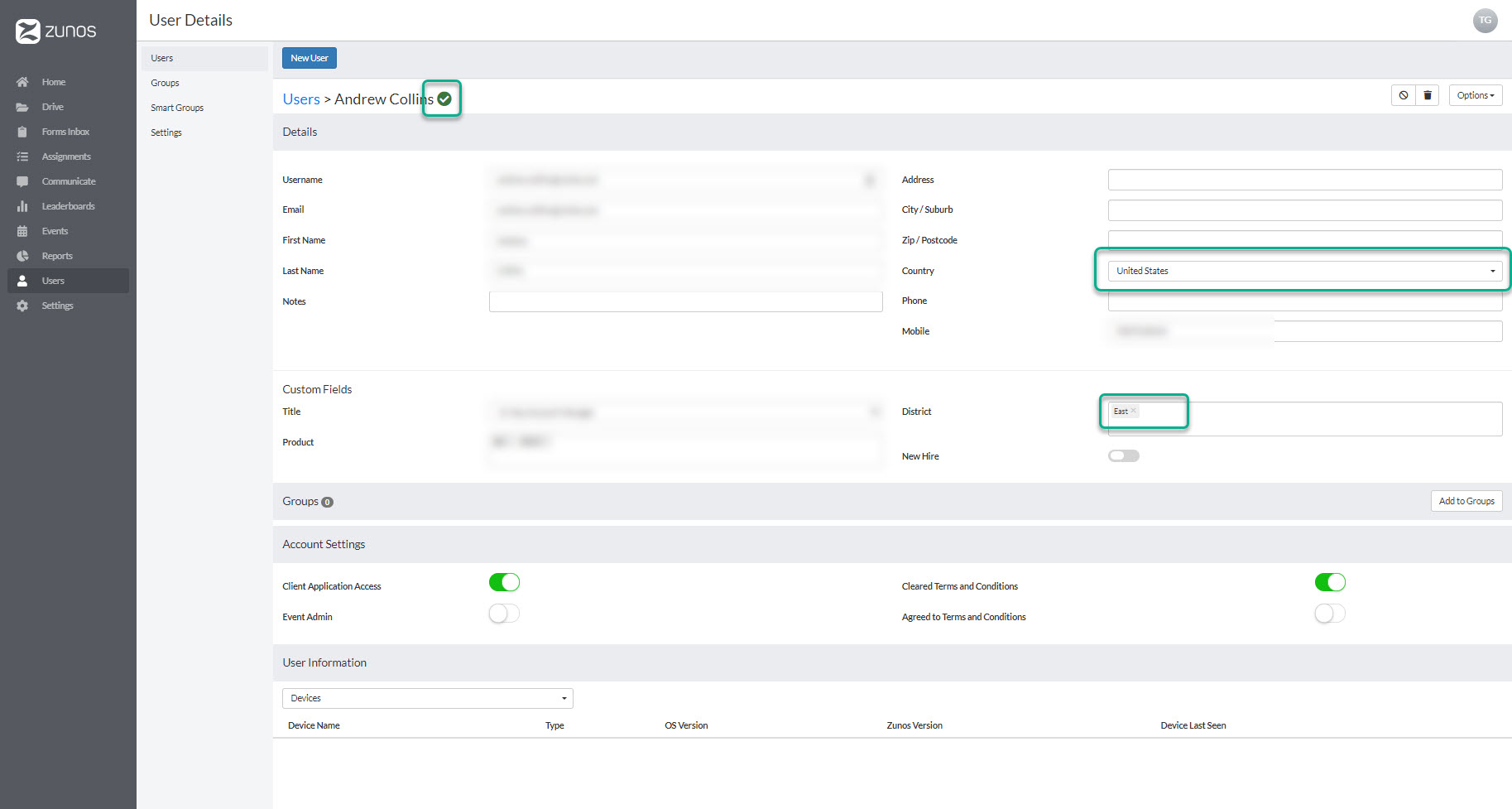The image size is (1512, 809).
Task: Click the Add to Groups button
Action: point(1466,501)
